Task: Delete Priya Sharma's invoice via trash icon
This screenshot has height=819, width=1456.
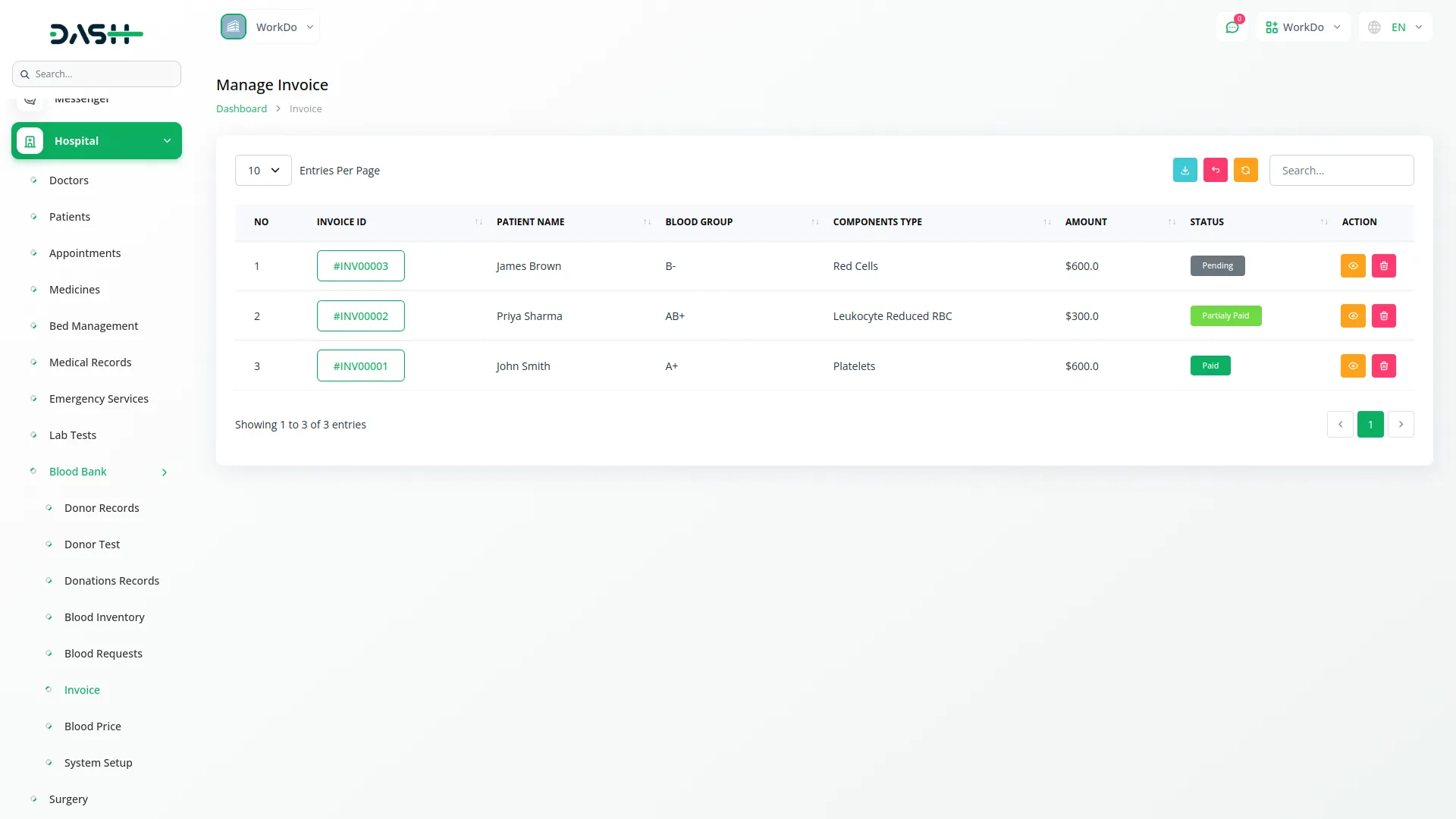Action: 1383,315
